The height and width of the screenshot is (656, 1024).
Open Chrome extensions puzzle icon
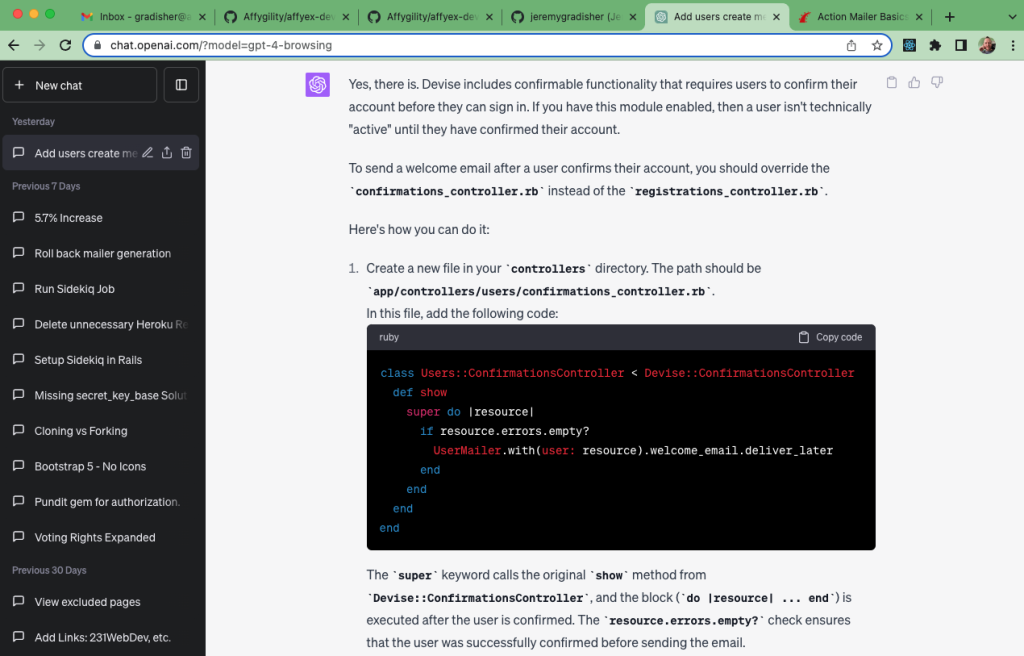pos(935,45)
